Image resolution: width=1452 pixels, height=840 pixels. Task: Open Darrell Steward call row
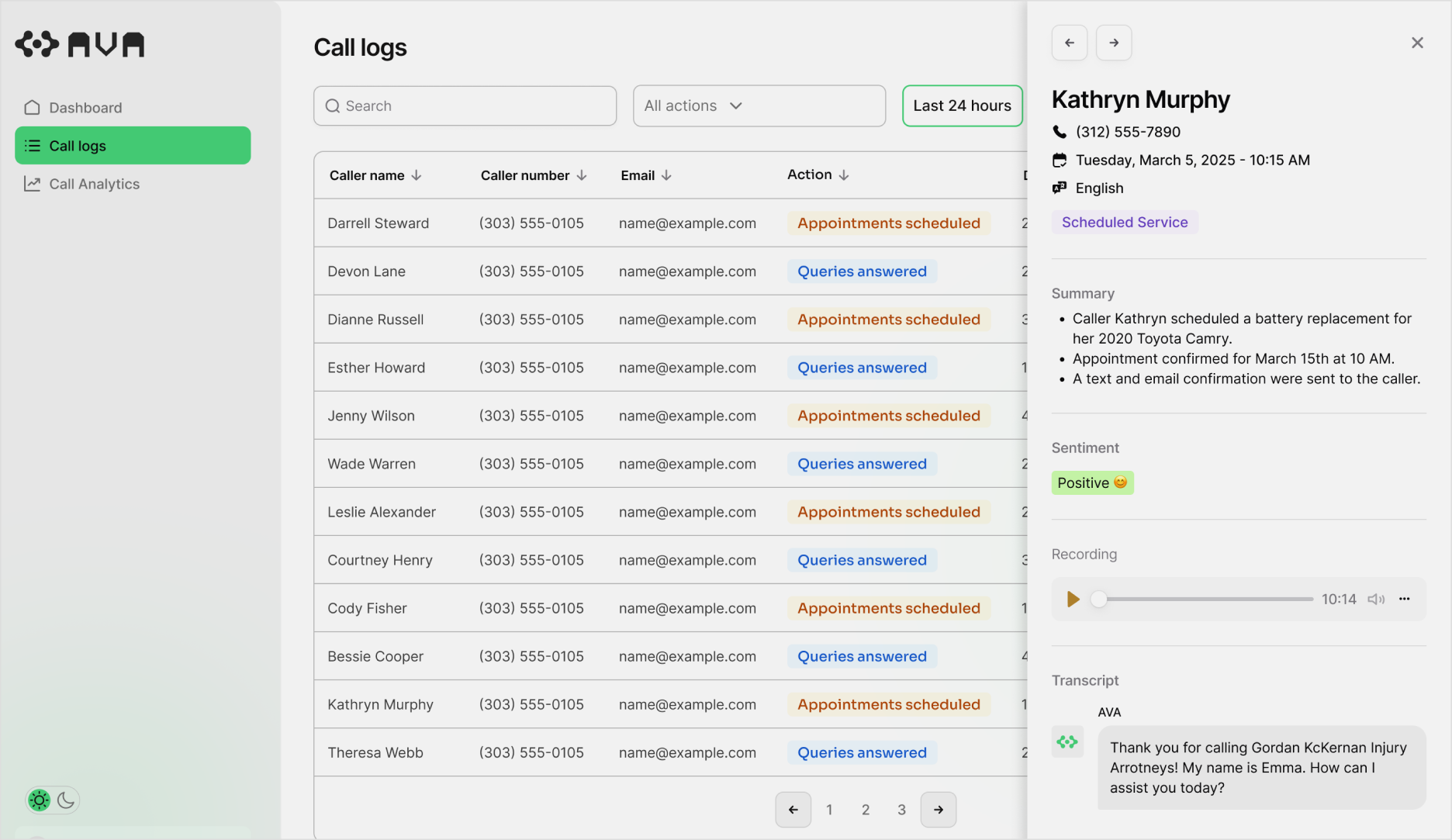point(670,223)
